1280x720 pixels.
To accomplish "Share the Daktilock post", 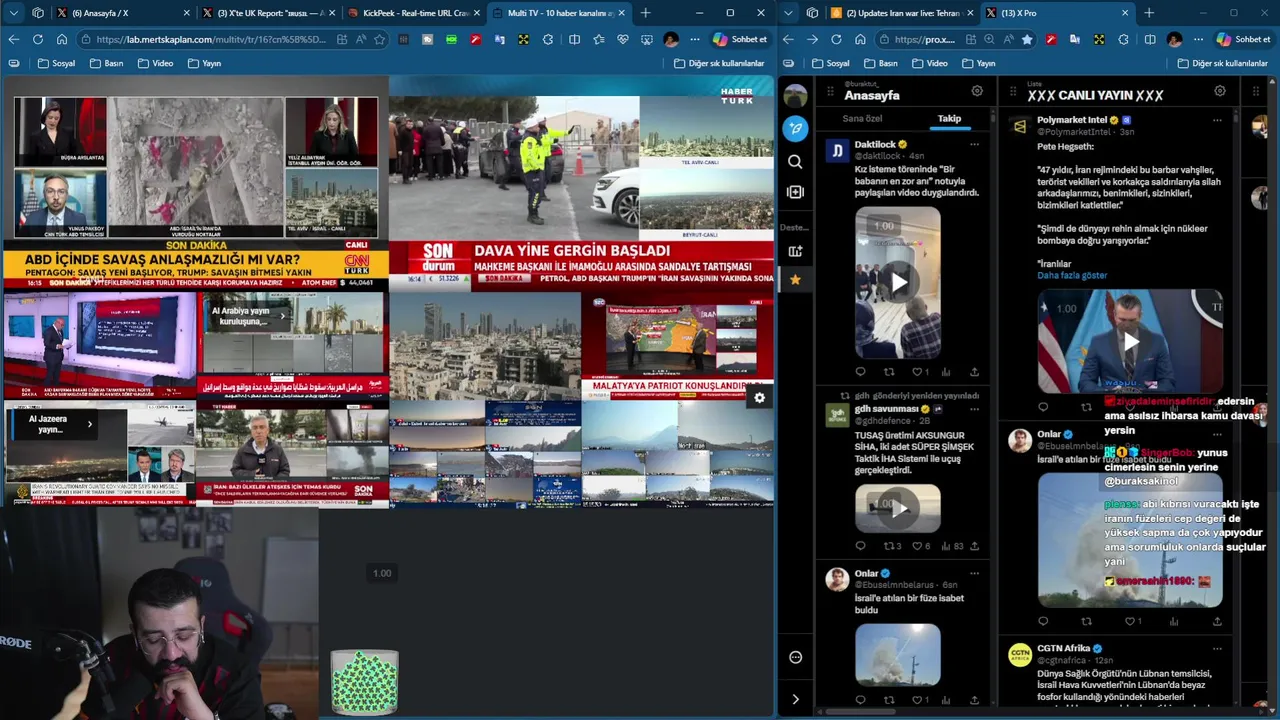I will coord(974,372).
